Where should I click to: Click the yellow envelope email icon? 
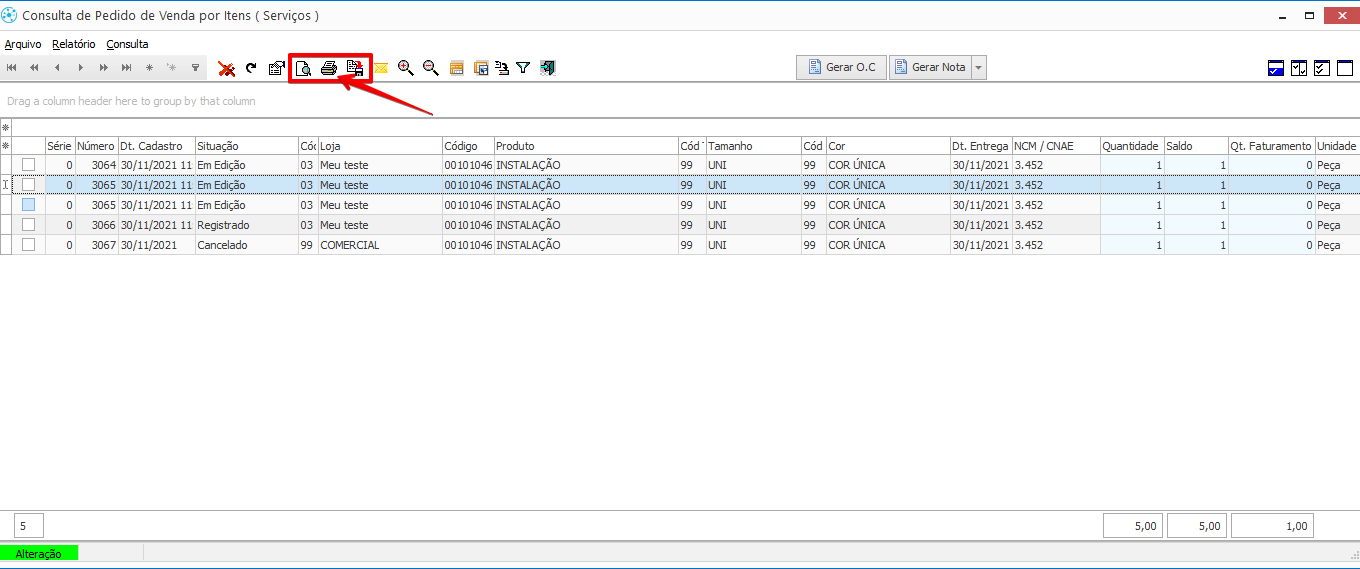(x=380, y=68)
